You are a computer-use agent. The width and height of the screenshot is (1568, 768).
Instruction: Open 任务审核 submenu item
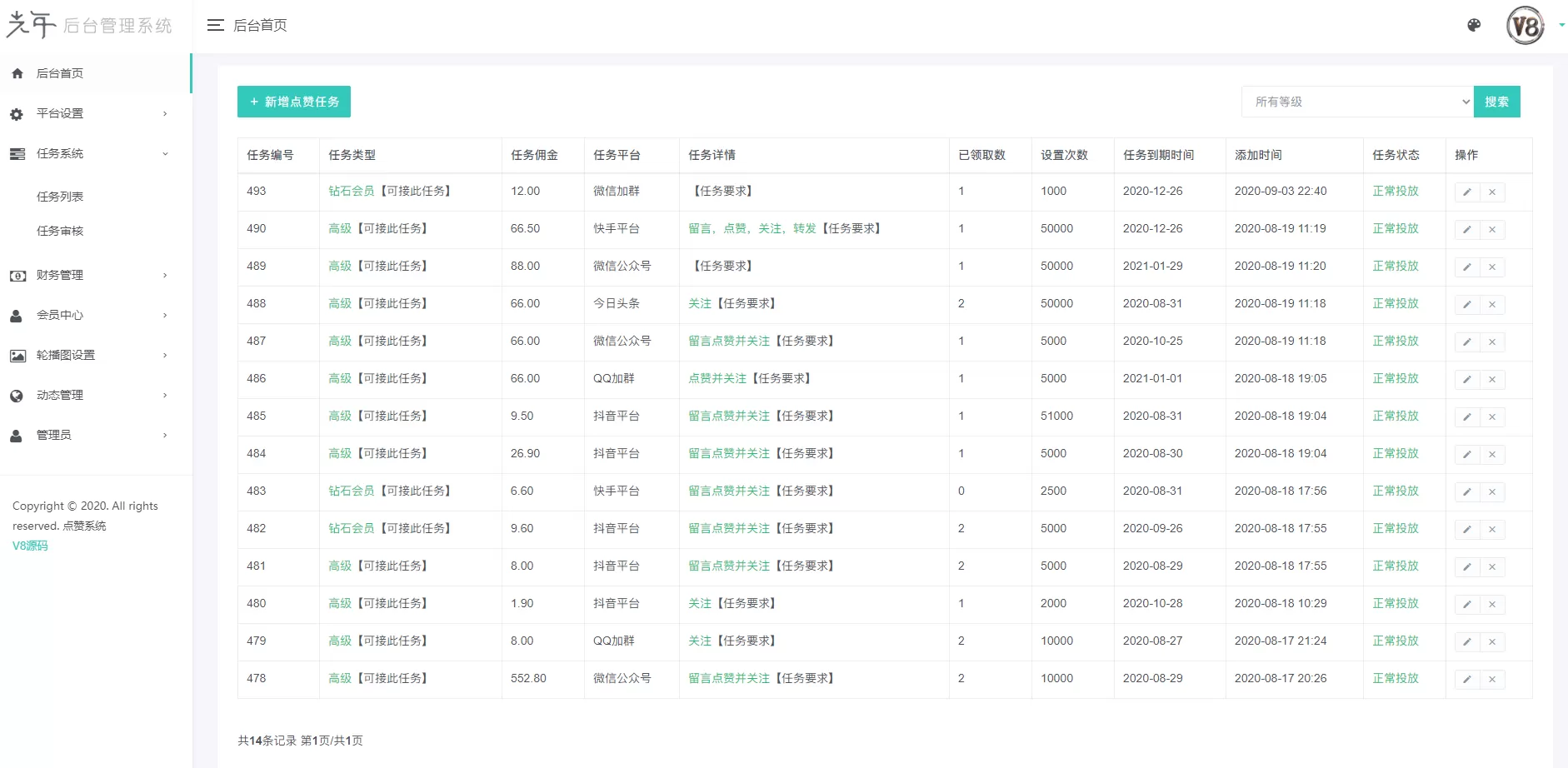click(x=60, y=231)
